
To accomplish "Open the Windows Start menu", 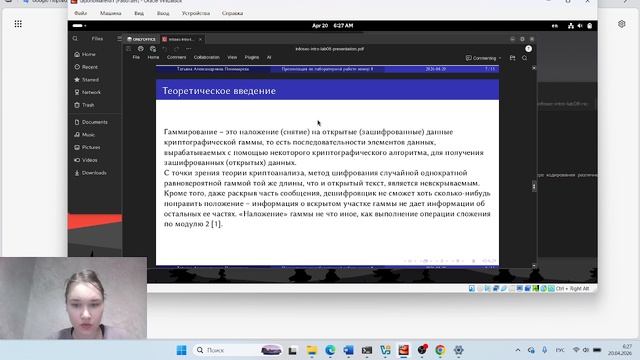I will pos(182,350).
